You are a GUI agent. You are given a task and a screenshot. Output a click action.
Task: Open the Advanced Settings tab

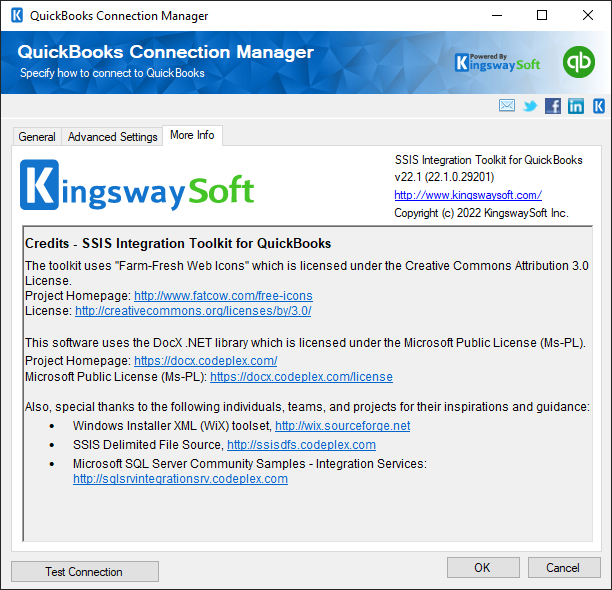tap(112, 137)
